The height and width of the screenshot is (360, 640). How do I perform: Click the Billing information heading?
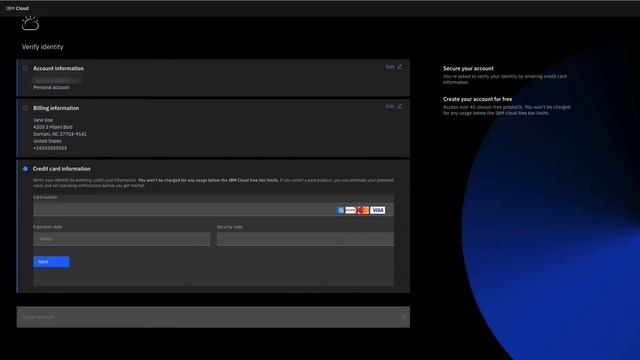tap(56, 108)
